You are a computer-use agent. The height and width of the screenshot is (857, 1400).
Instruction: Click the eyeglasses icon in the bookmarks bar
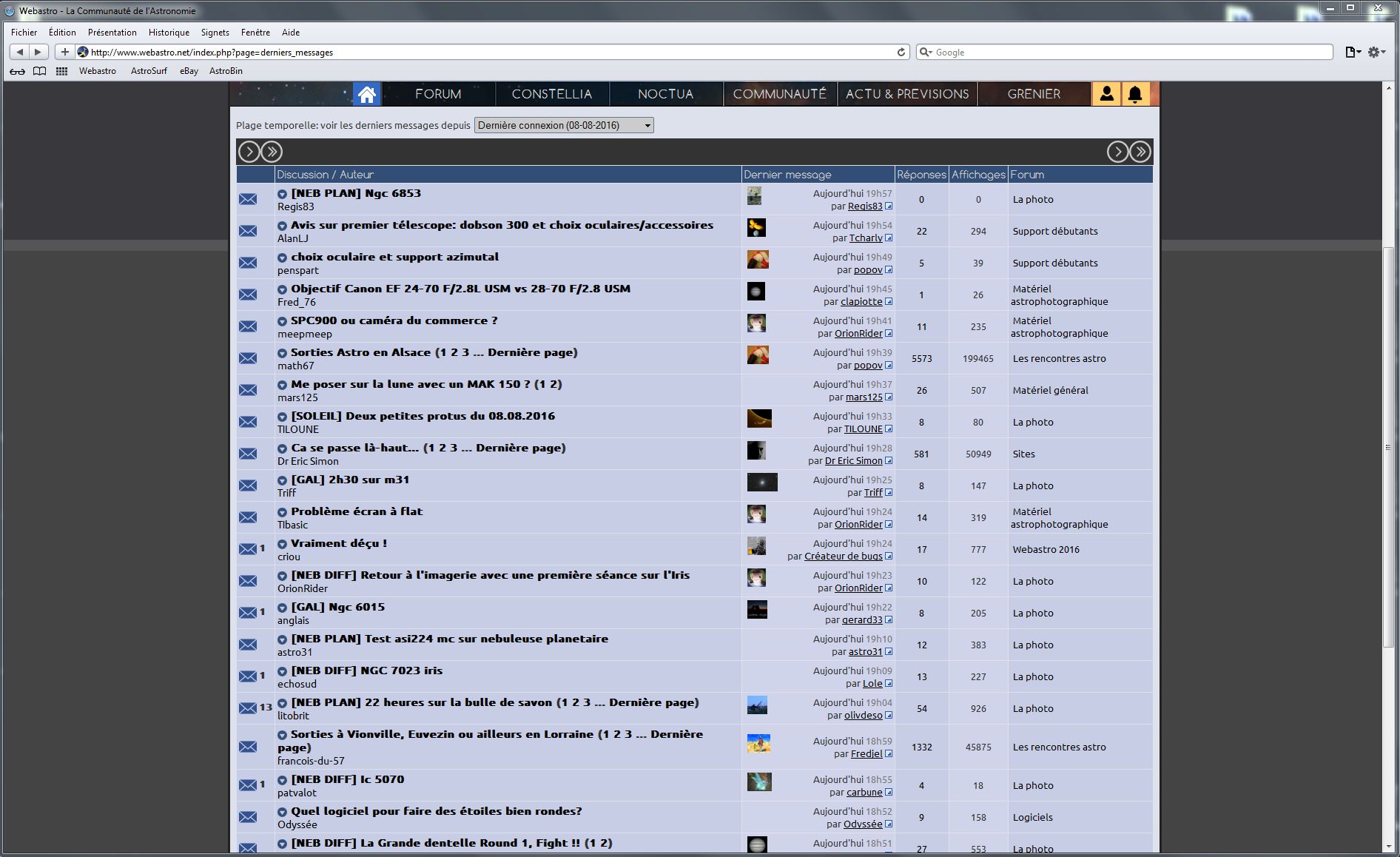pyautogui.click(x=17, y=71)
